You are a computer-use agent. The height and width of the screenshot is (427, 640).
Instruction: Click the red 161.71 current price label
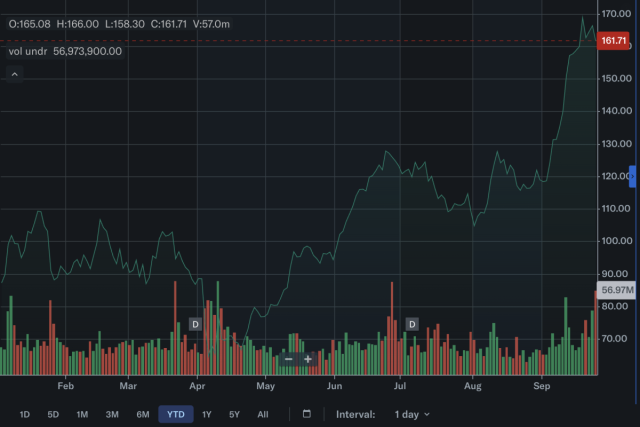point(612,41)
